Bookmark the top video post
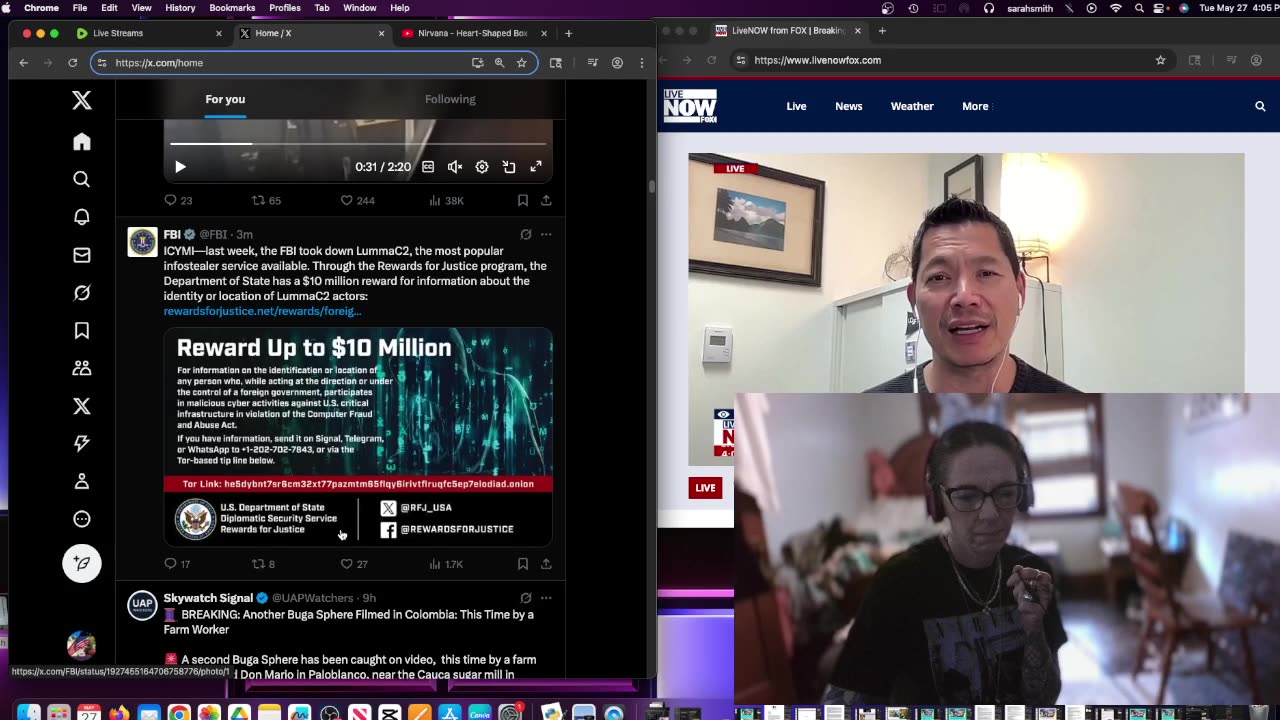This screenshot has height=720, width=1280. pos(522,200)
